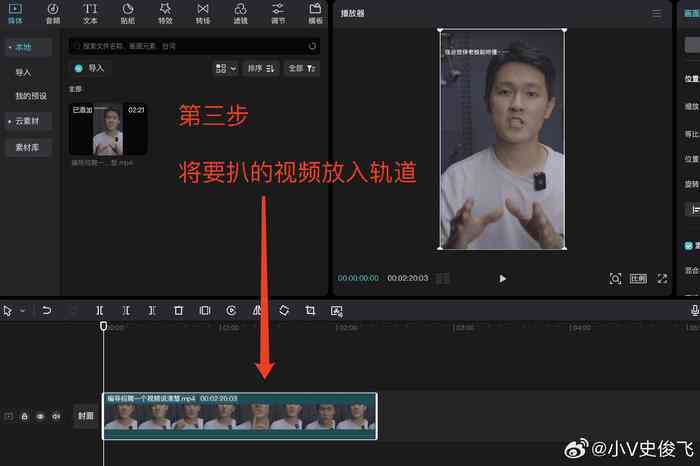The width and height of the screenshot is (700, 466).
Task: Mute the main track audio
Action: [56, 416]
